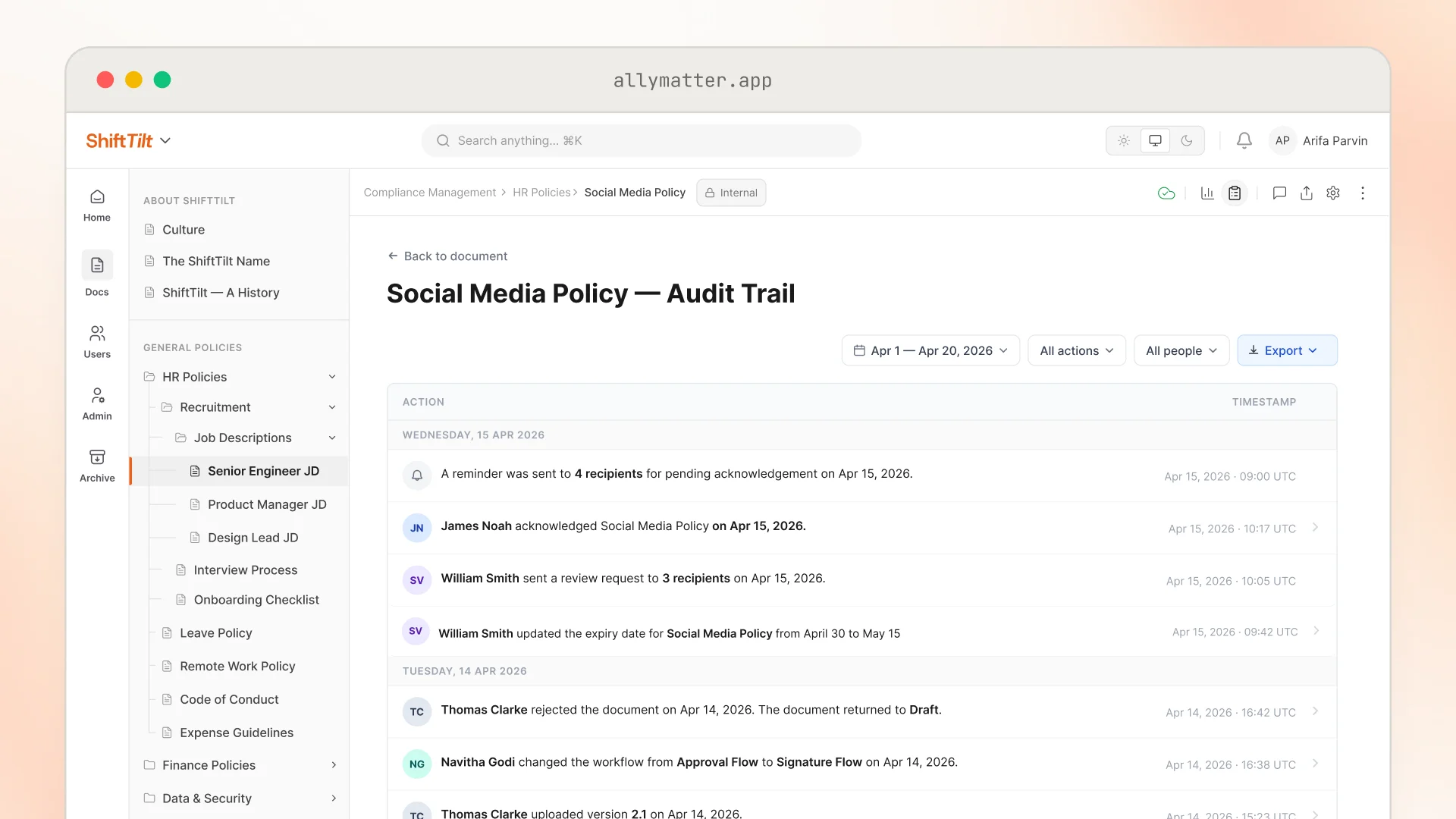Open the date range dropdown
The height and width of the screenshot is (819, 1456).
pyautogui.click(x=930, y=350)
